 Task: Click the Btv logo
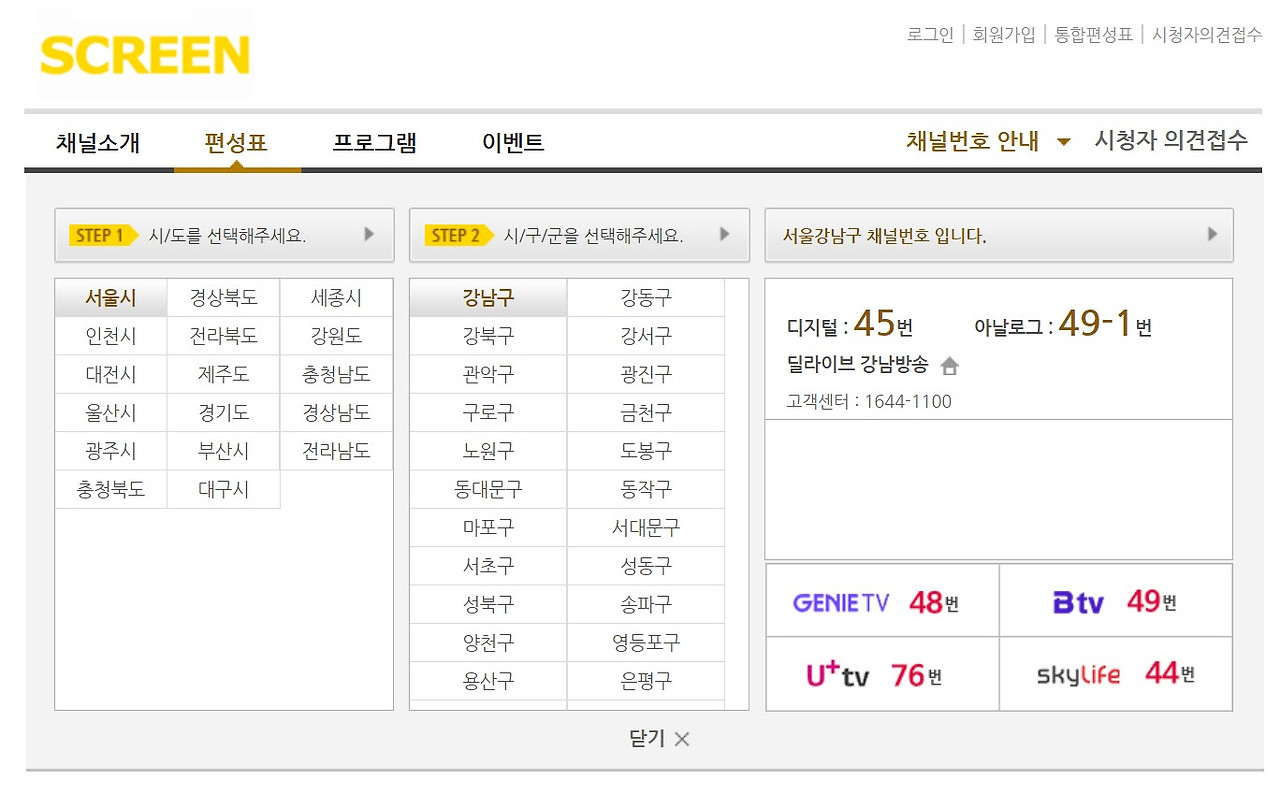1078,603
